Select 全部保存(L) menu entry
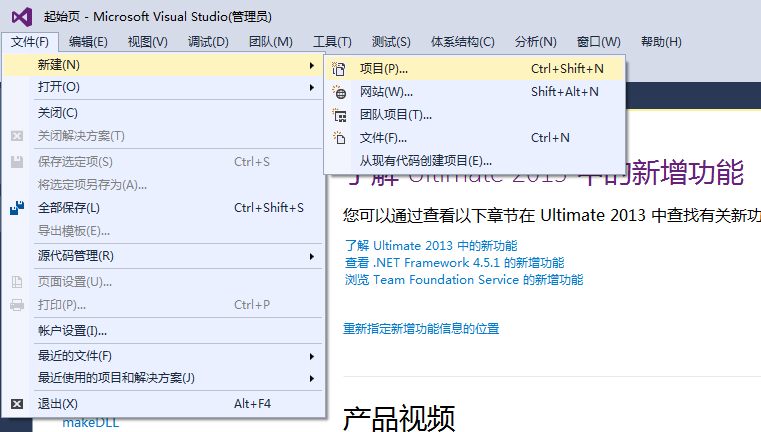761x432 pixels. click(163, 208)
